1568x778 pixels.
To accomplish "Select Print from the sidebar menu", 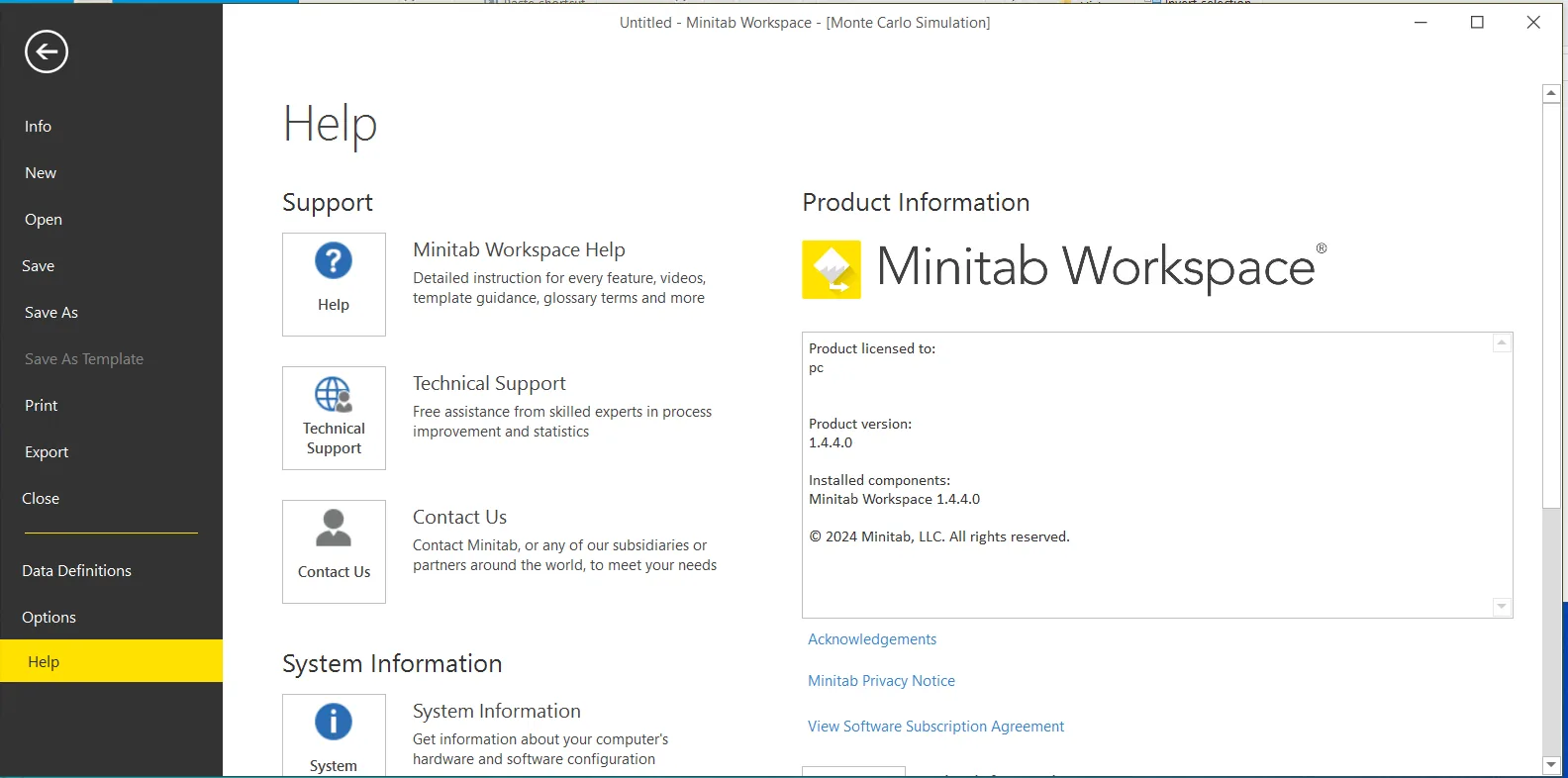I will pos(42,405).
